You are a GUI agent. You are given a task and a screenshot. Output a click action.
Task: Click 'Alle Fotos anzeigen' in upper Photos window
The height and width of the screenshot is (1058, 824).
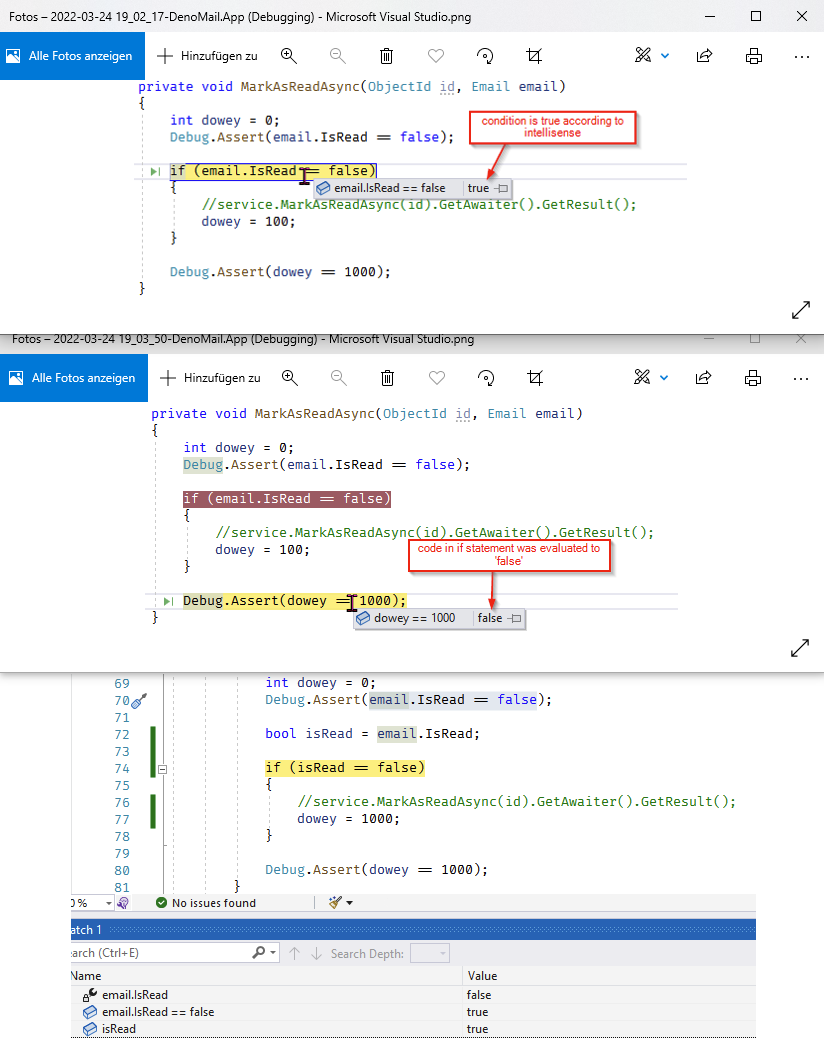click(72, 56)
